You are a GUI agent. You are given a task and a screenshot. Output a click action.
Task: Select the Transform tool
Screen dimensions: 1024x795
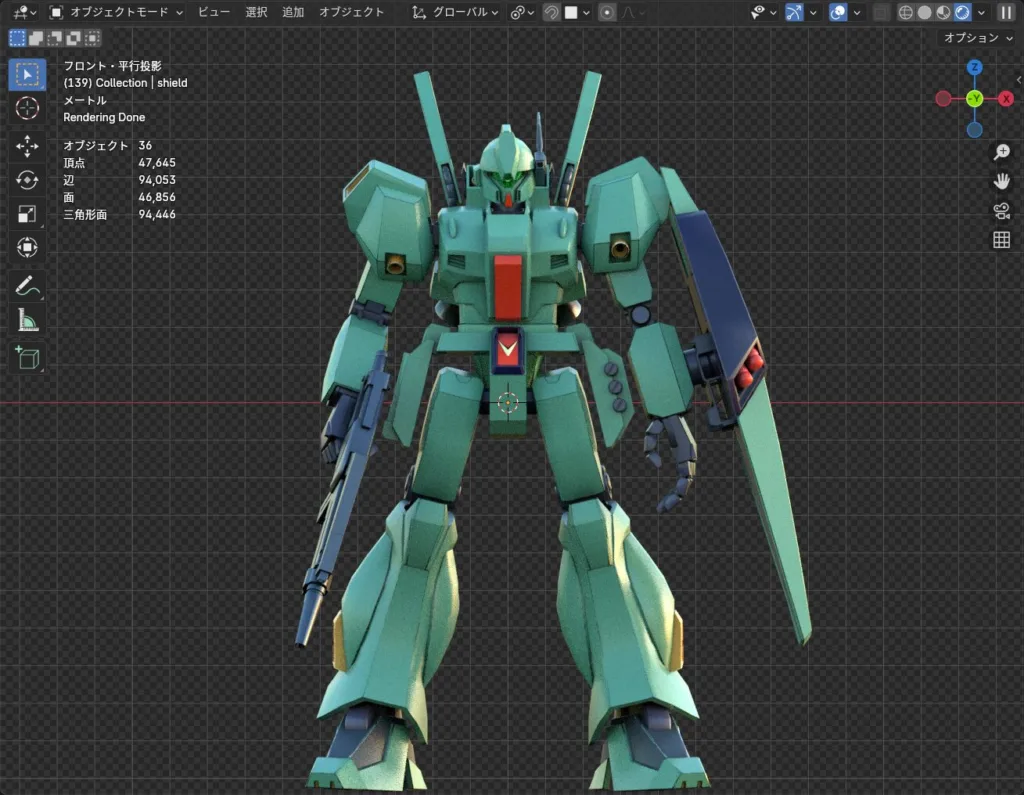pos(27,247)
